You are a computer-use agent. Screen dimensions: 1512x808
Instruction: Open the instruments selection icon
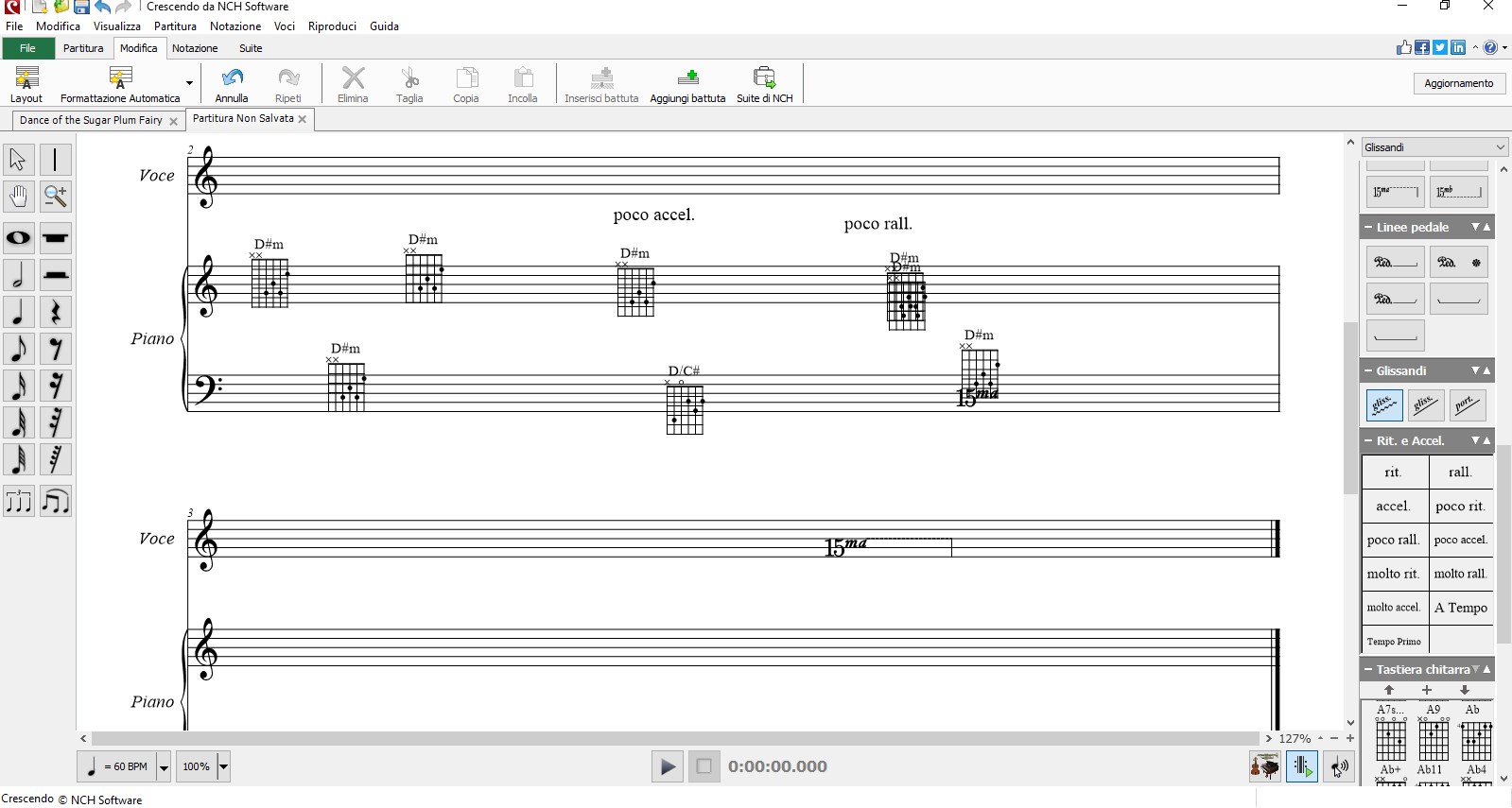(1265, 766)
